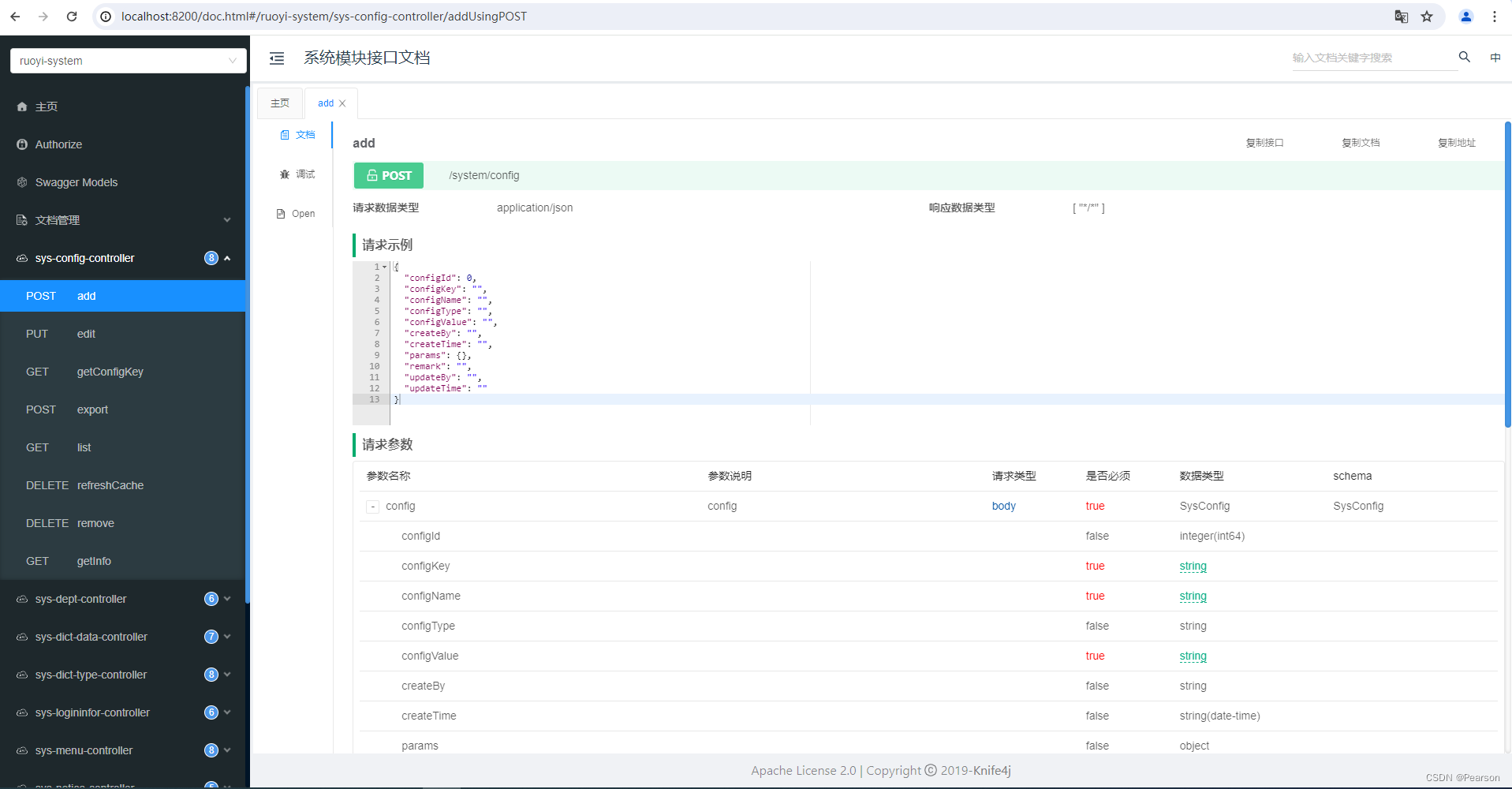1512x789 pixels.
Task: Expand sys-dict-type-controller chevron
Action: 227,675
